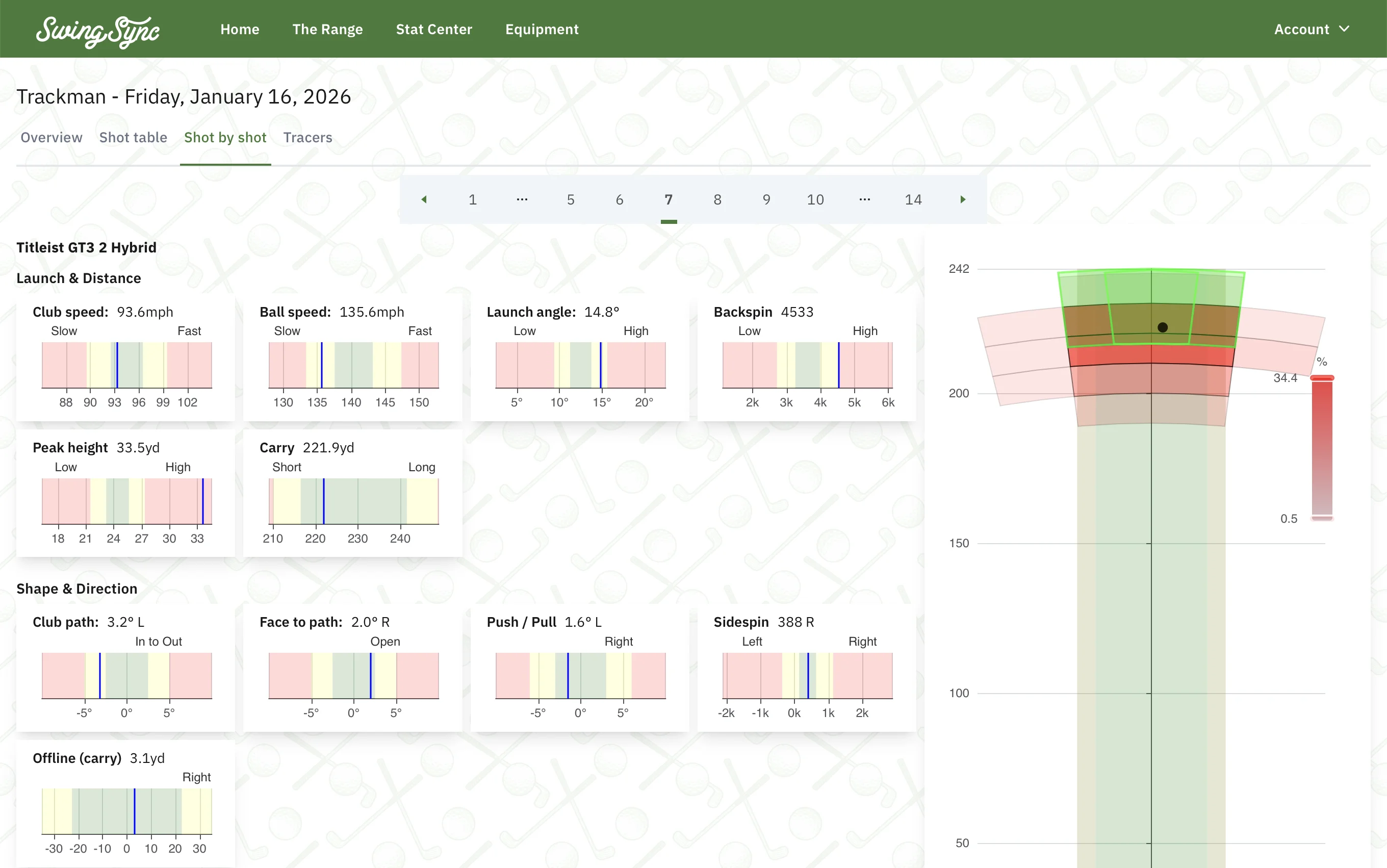
Task: Switch to the Shot table tab
Action: 133,137
